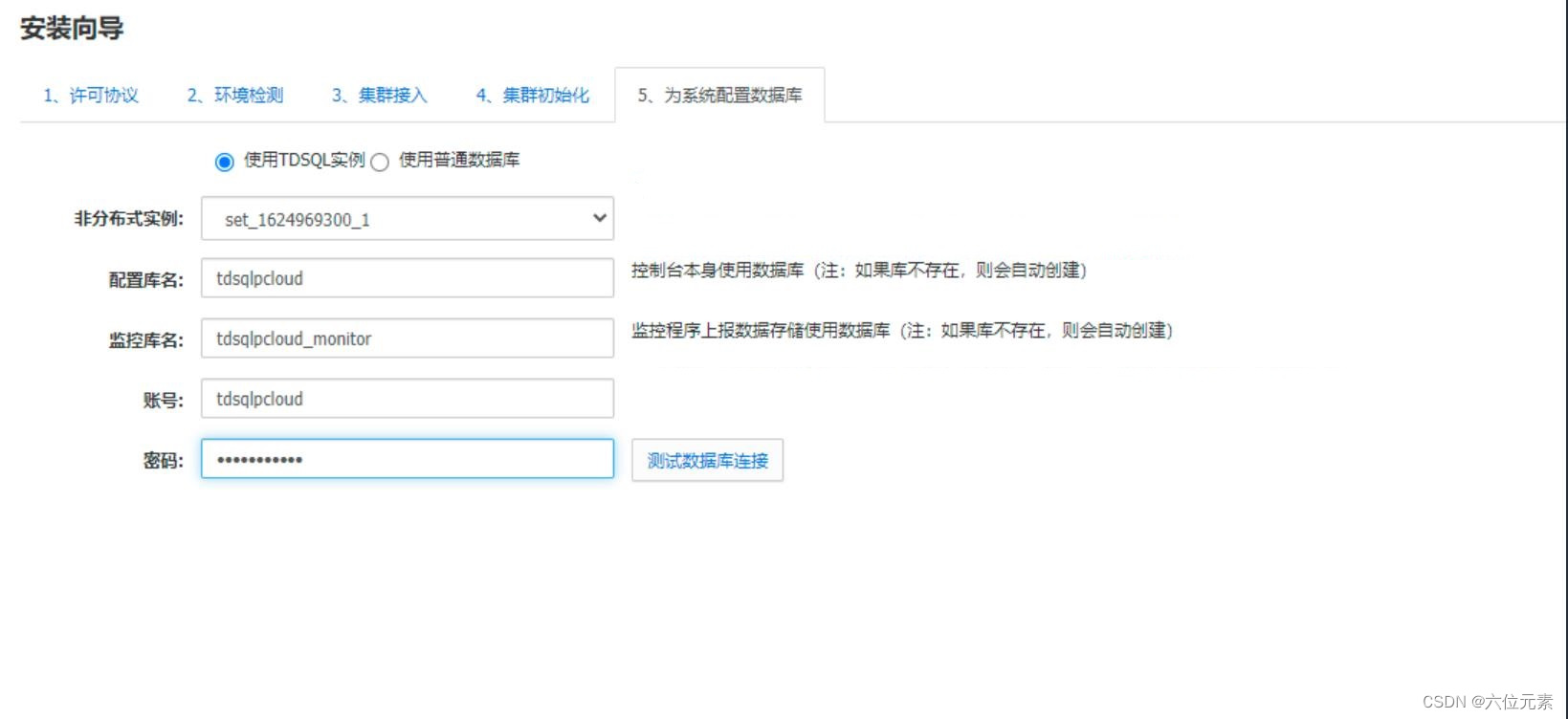Focus the 配置库名 input field
Image resolution: width=1568 pixels, height=719 pixels.
(x=408, y=278)
